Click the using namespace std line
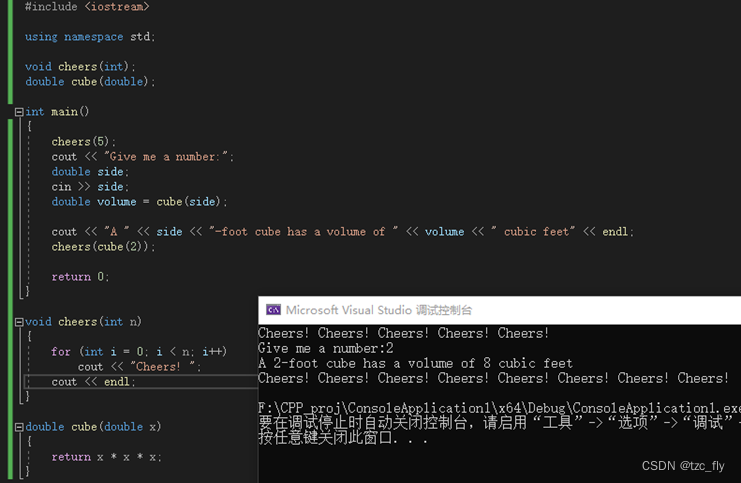741x483 pixels. click(90, 36)
